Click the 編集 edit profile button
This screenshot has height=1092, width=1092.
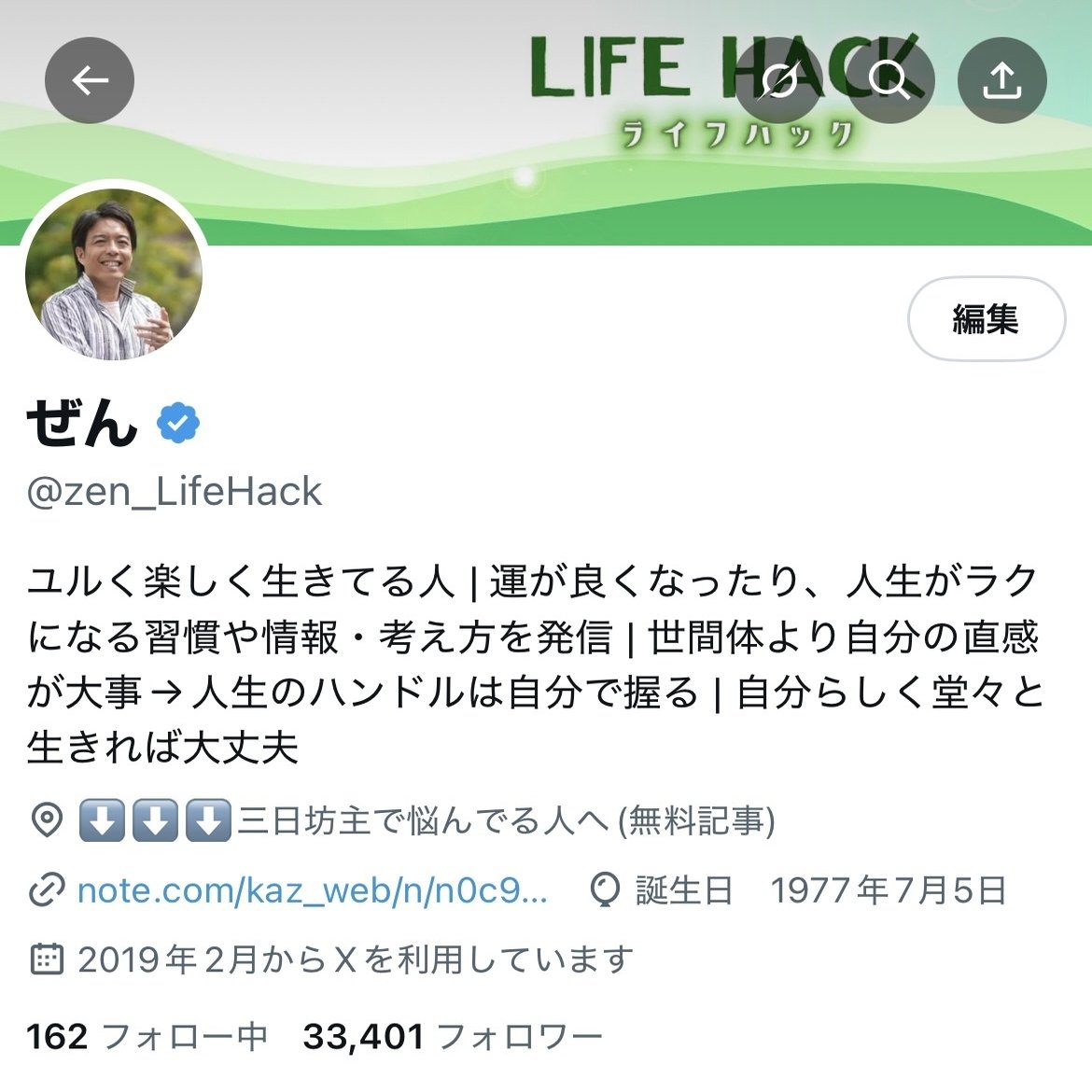[x=987, y=319]
